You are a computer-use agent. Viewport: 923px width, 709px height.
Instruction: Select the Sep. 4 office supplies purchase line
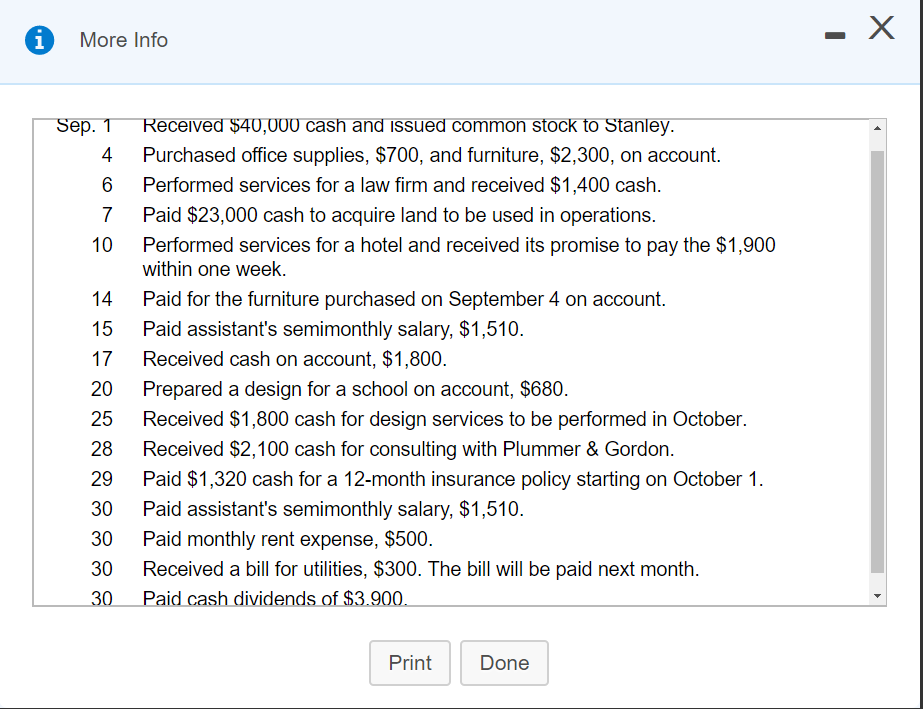(431, 155)
